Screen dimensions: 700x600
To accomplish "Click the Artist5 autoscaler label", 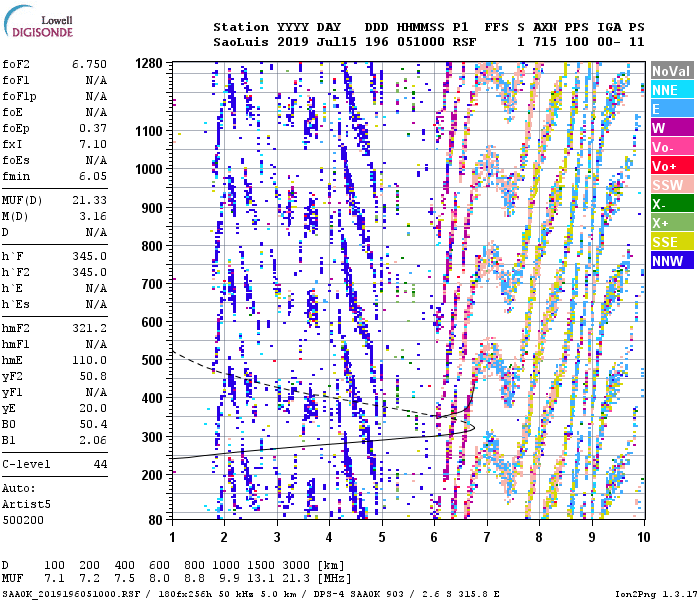I will [x=26, y=504].
